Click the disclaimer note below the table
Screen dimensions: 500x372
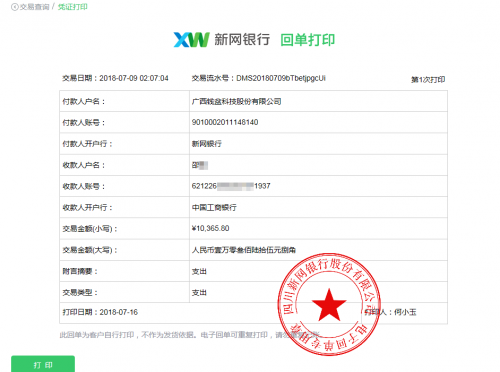[x=189, y=335]
